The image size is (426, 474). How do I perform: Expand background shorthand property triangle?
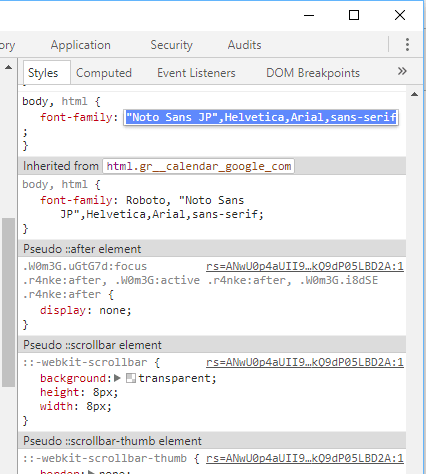[x=117, y=378]
